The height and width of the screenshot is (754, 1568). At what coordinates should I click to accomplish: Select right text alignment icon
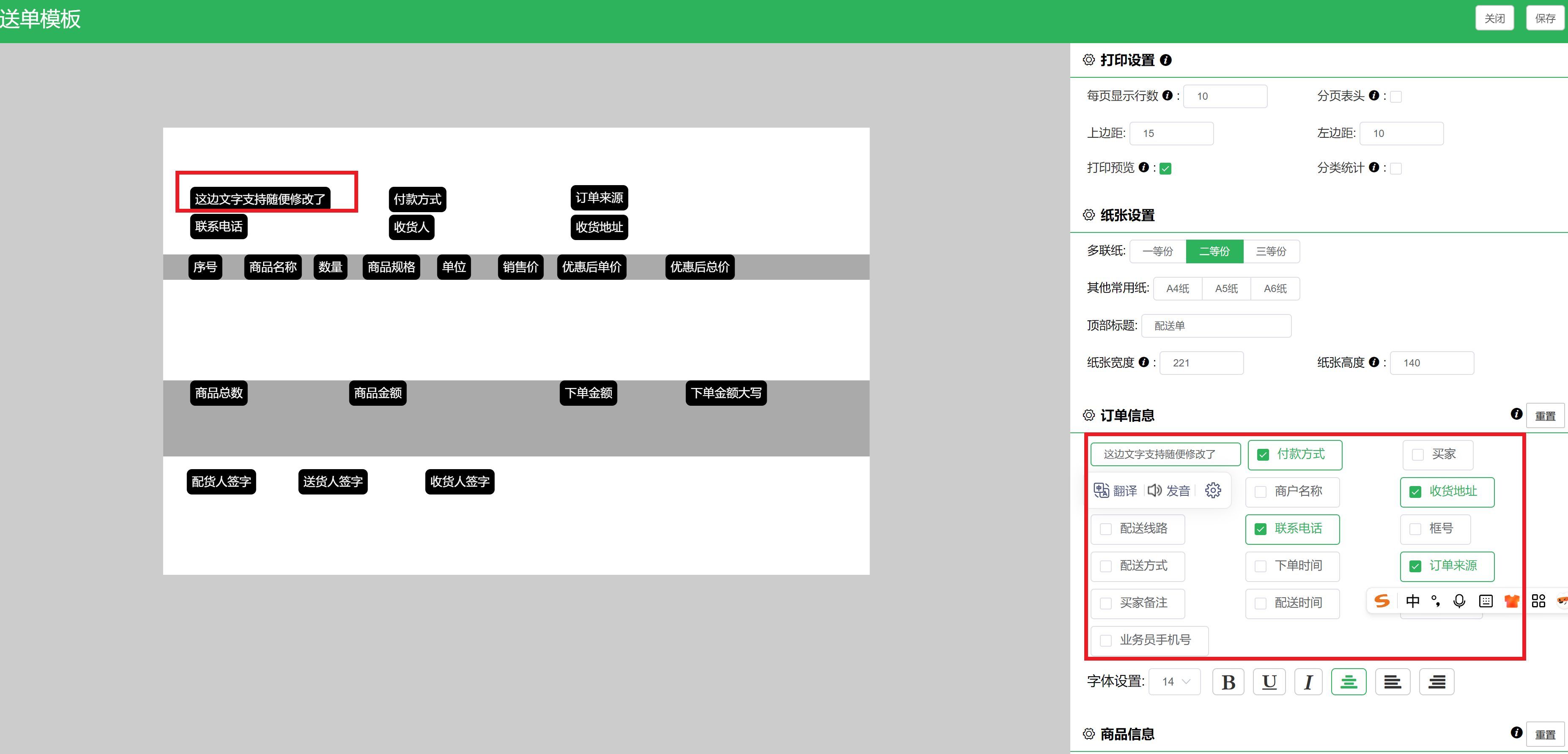point(1436,682)
